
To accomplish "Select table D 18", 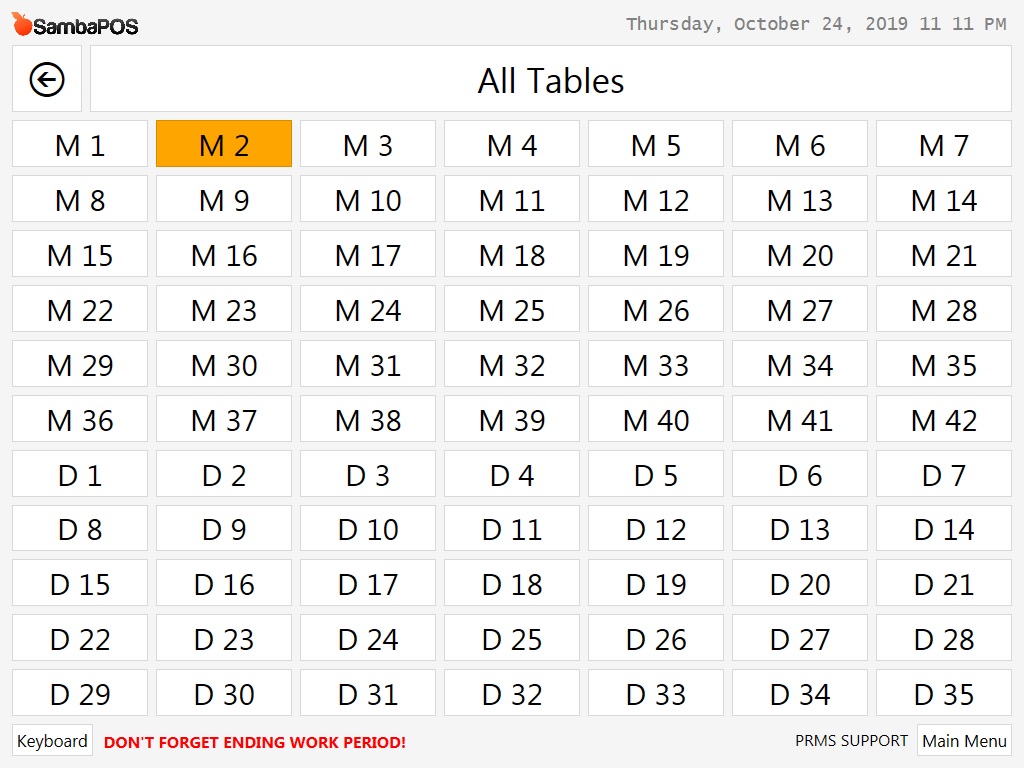I will 511,584.
